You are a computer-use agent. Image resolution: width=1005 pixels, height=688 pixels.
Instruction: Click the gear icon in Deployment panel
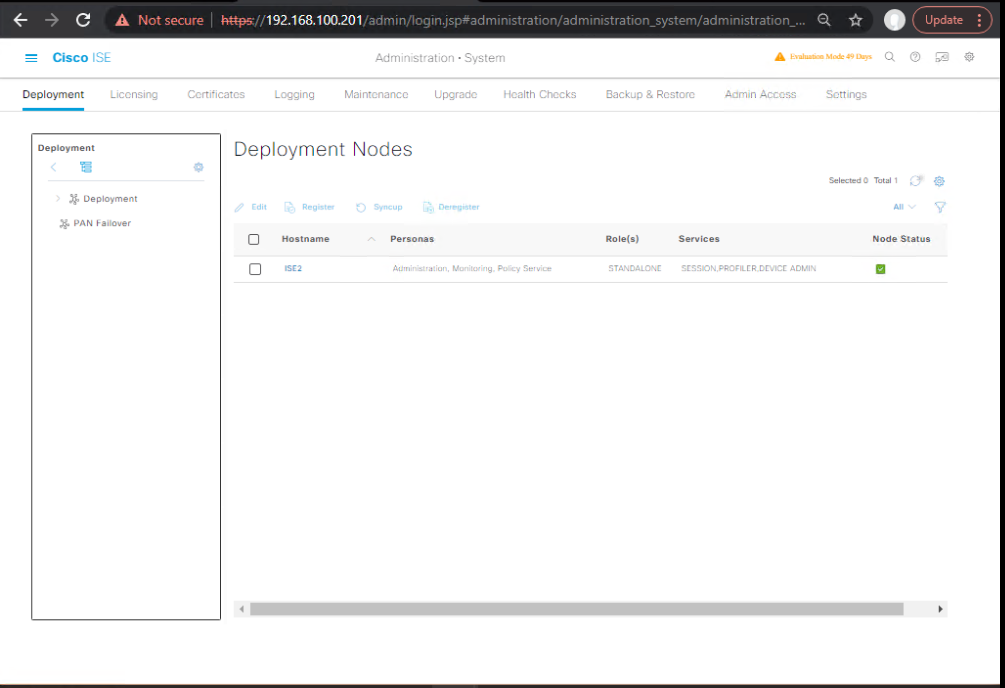(x=199, y=167)
